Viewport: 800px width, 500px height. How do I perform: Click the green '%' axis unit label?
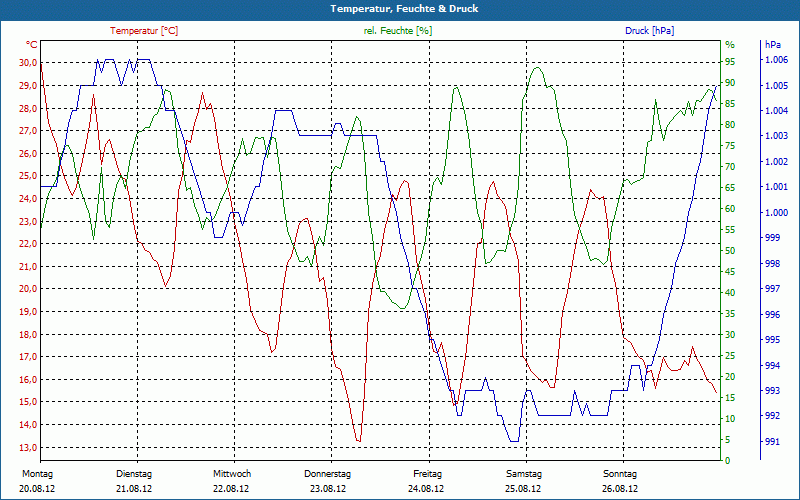click(x=730, y=45)
